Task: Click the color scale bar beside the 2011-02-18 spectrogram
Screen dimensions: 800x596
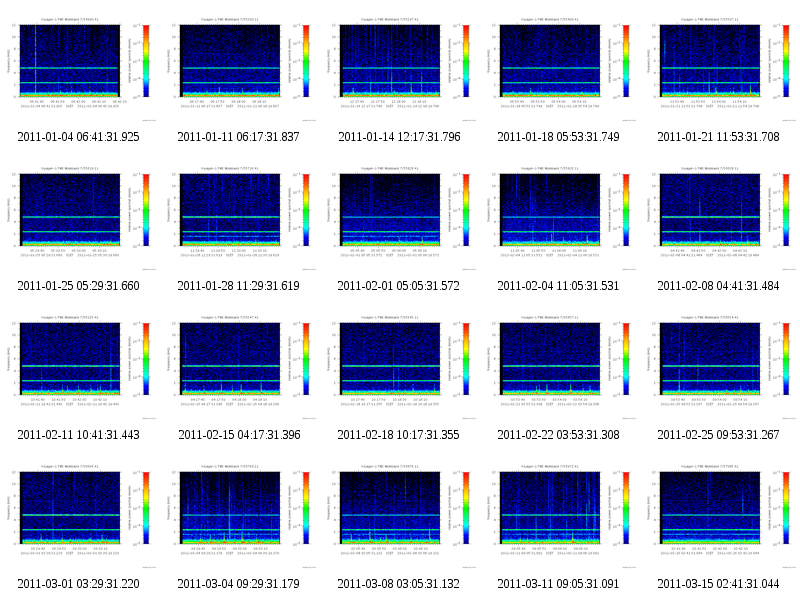Action: [466, 359]
